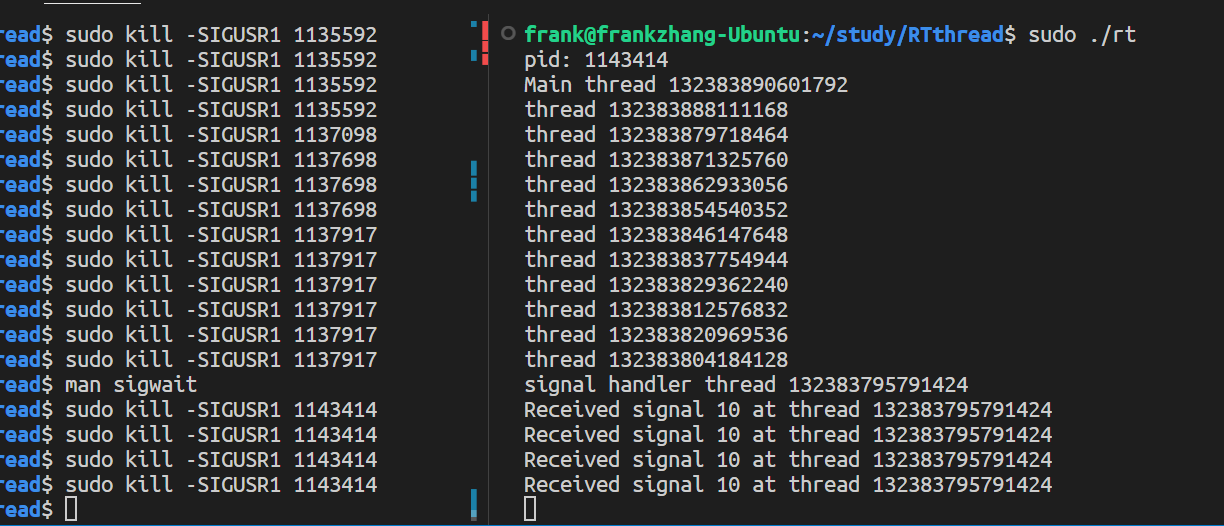1224x526 pixels.
Task: Click the "man sigwait" command line
Action: click(131, 385)
